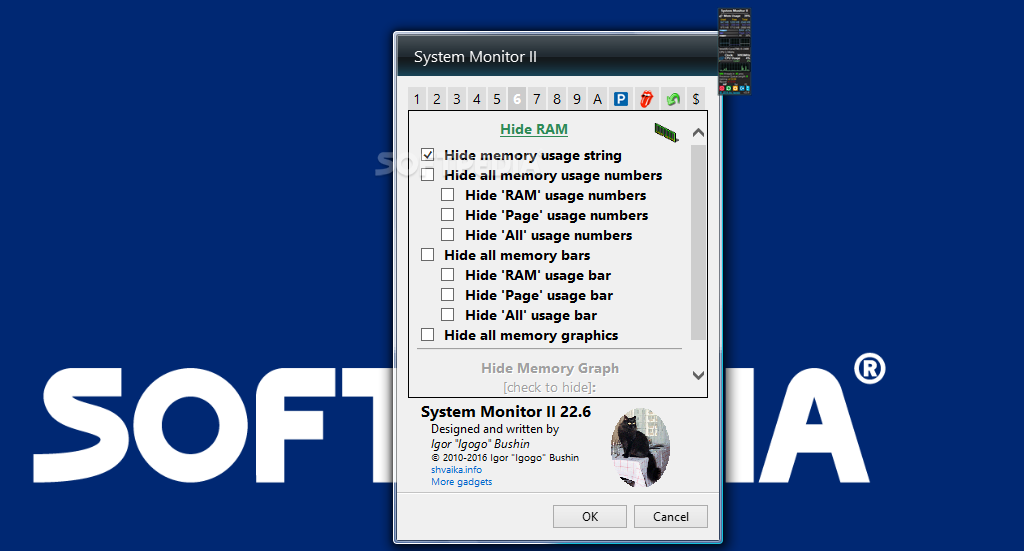
Task: Click the scroll up arrow
Action: tap(698, 133)
